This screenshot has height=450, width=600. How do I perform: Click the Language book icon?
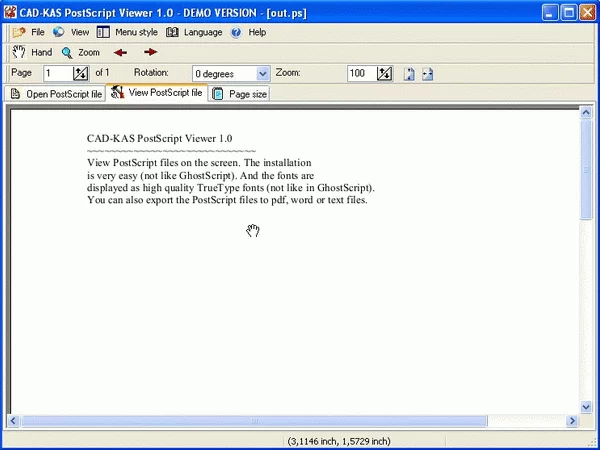[x=172, y=32]
